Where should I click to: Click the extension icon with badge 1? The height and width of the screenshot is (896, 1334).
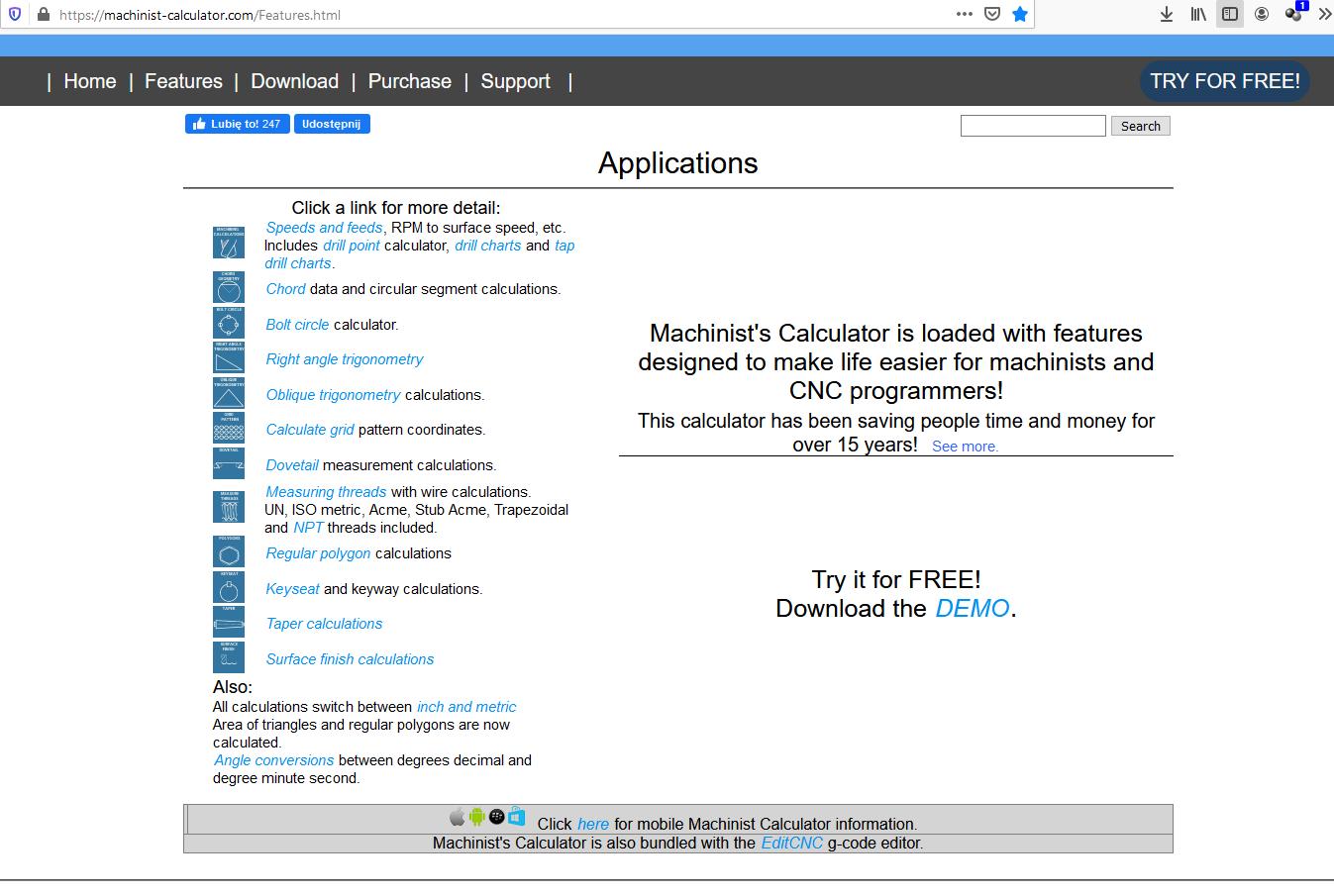[1295, 12]
